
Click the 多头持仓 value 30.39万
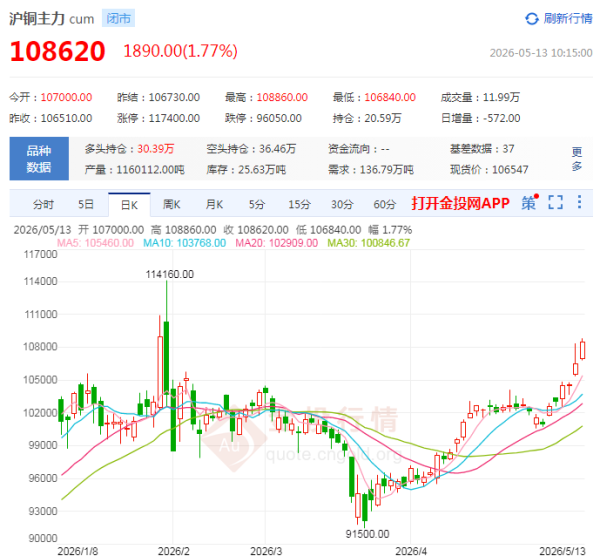[x=156, y=148]
